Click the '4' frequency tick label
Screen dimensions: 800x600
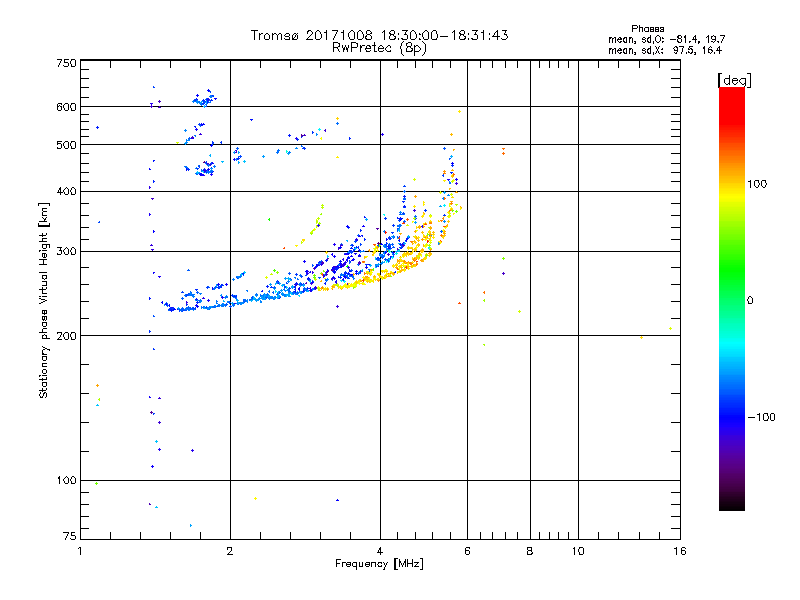380,551
